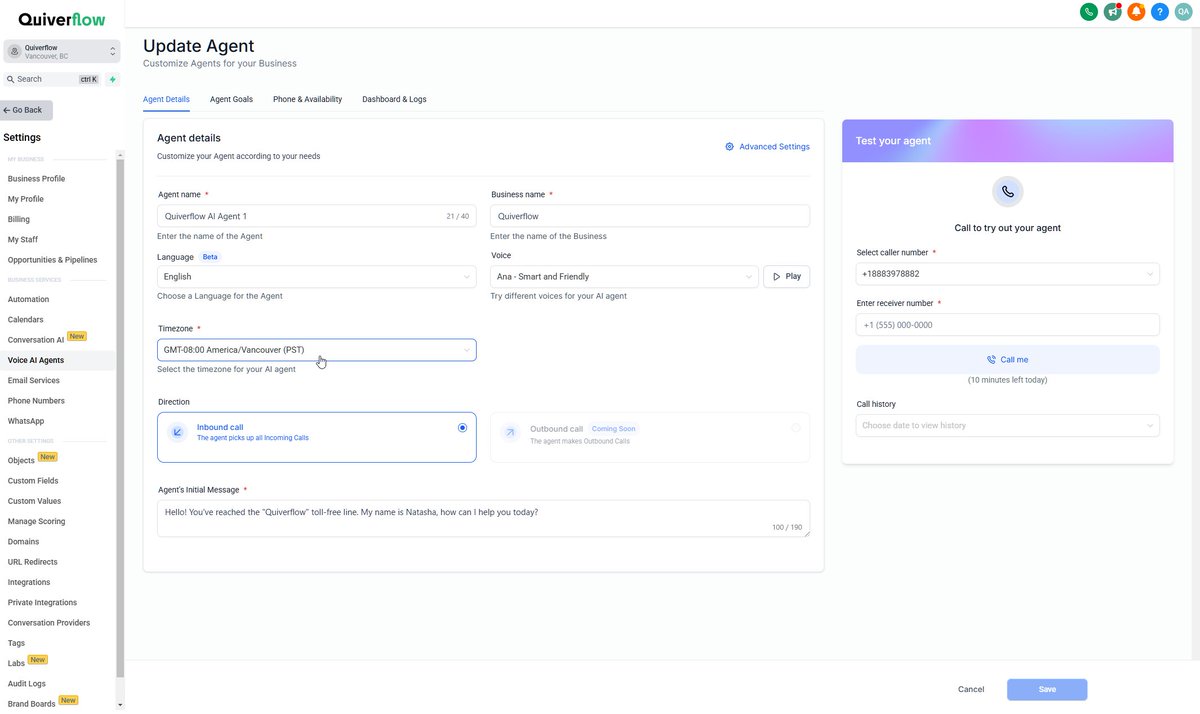Click the announcements megaphone icon with red badge
1200x714 pixels.
(1113, 11)
